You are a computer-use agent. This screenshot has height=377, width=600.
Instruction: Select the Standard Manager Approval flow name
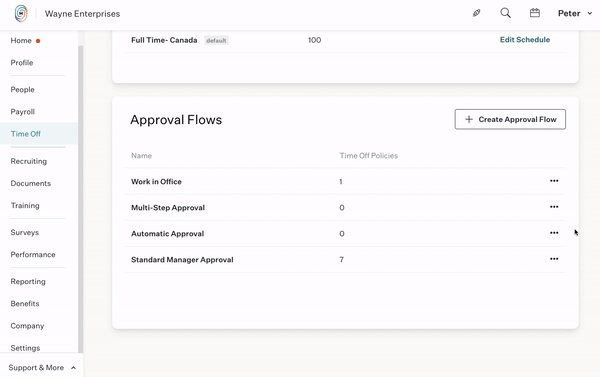(182, 260)
